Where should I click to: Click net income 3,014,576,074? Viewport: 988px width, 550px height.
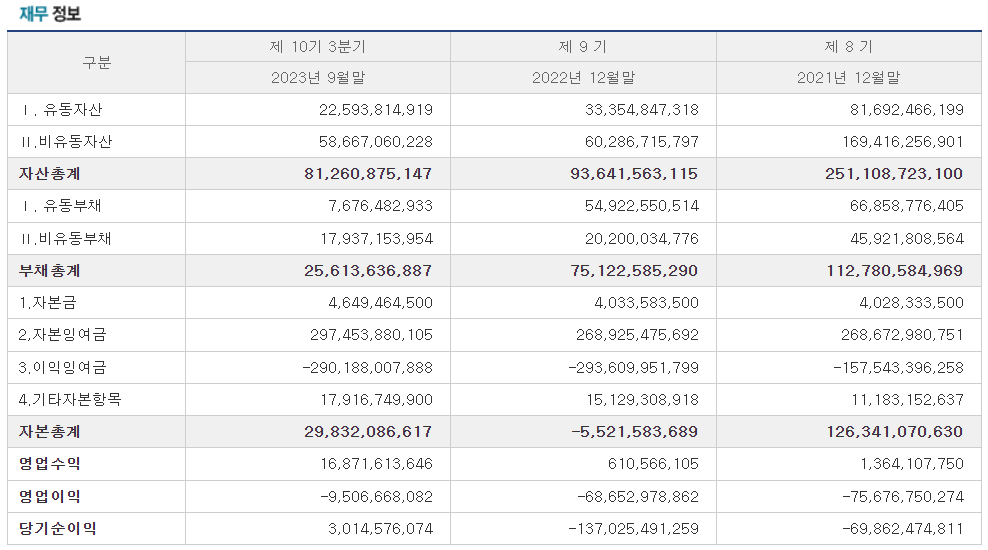pyautogui.click(x=380, y=529)
